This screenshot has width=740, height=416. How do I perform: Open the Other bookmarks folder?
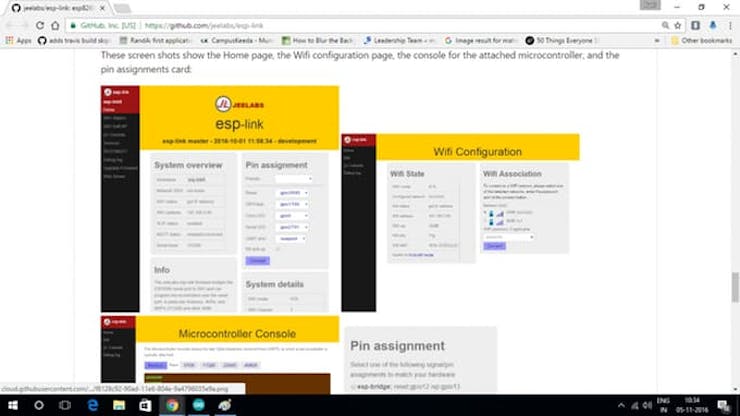(702, 41)
